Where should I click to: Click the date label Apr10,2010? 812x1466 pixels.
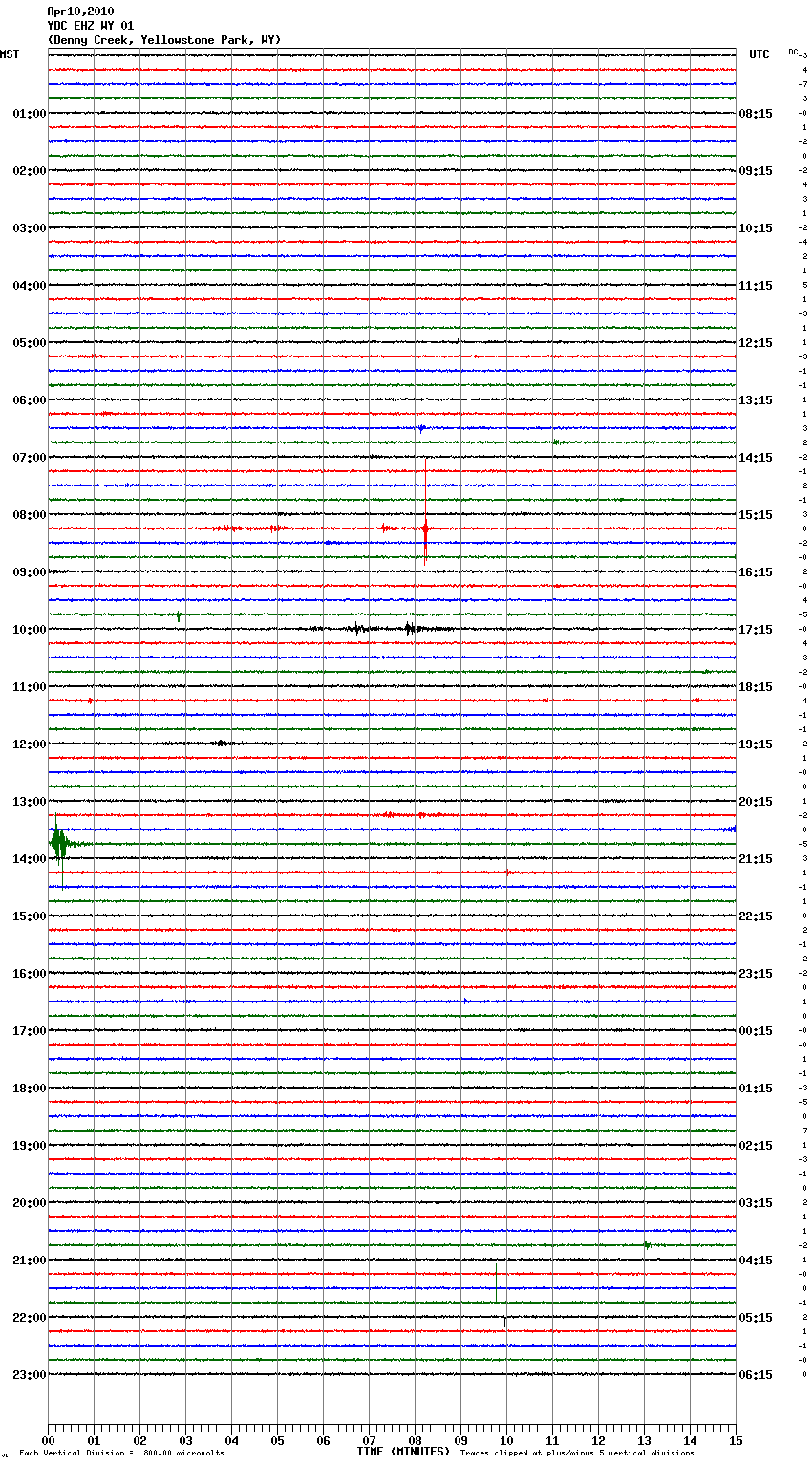pos(80,11)
